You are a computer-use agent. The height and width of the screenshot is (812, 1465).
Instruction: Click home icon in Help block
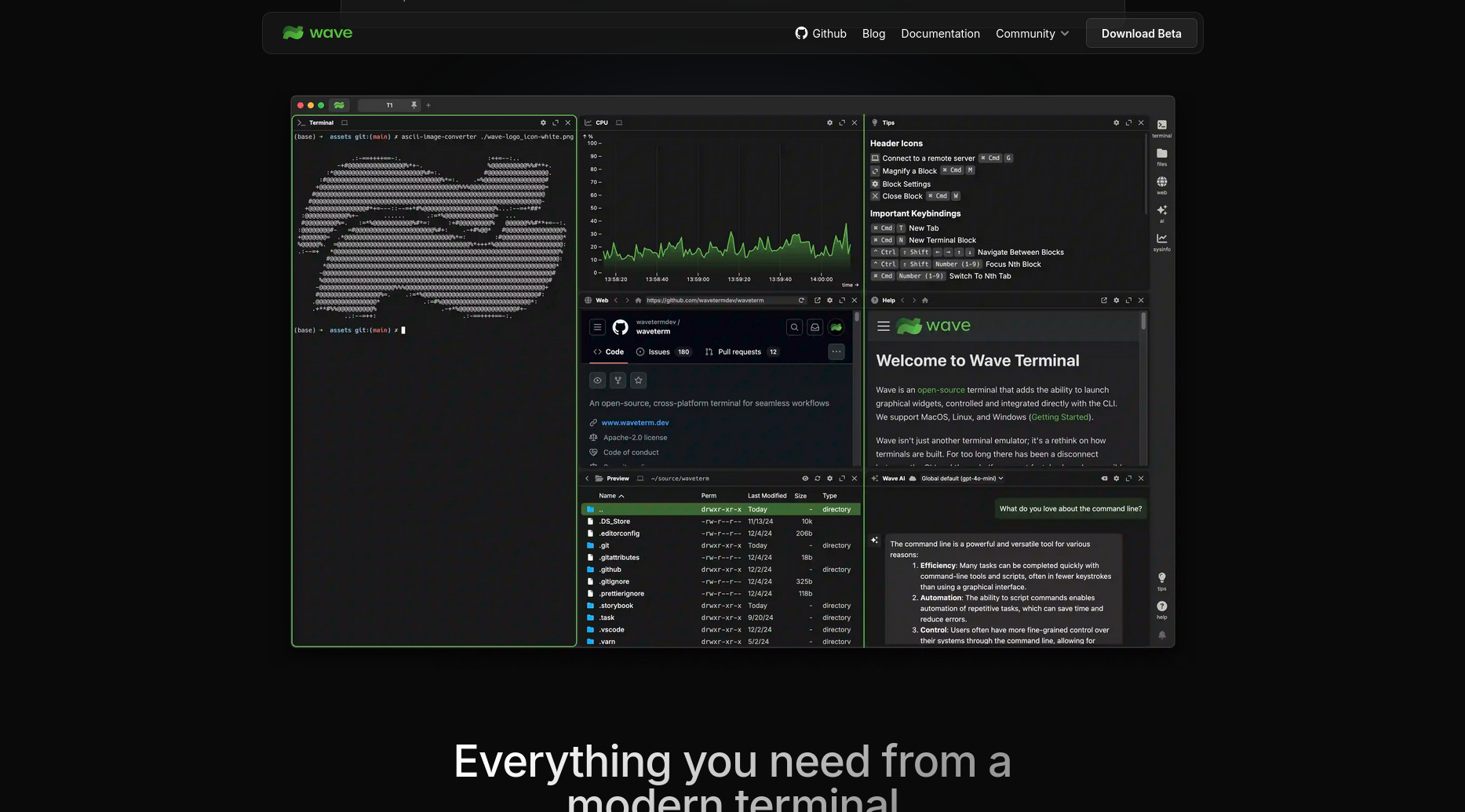pyautogui.click(x=924, y=300)
